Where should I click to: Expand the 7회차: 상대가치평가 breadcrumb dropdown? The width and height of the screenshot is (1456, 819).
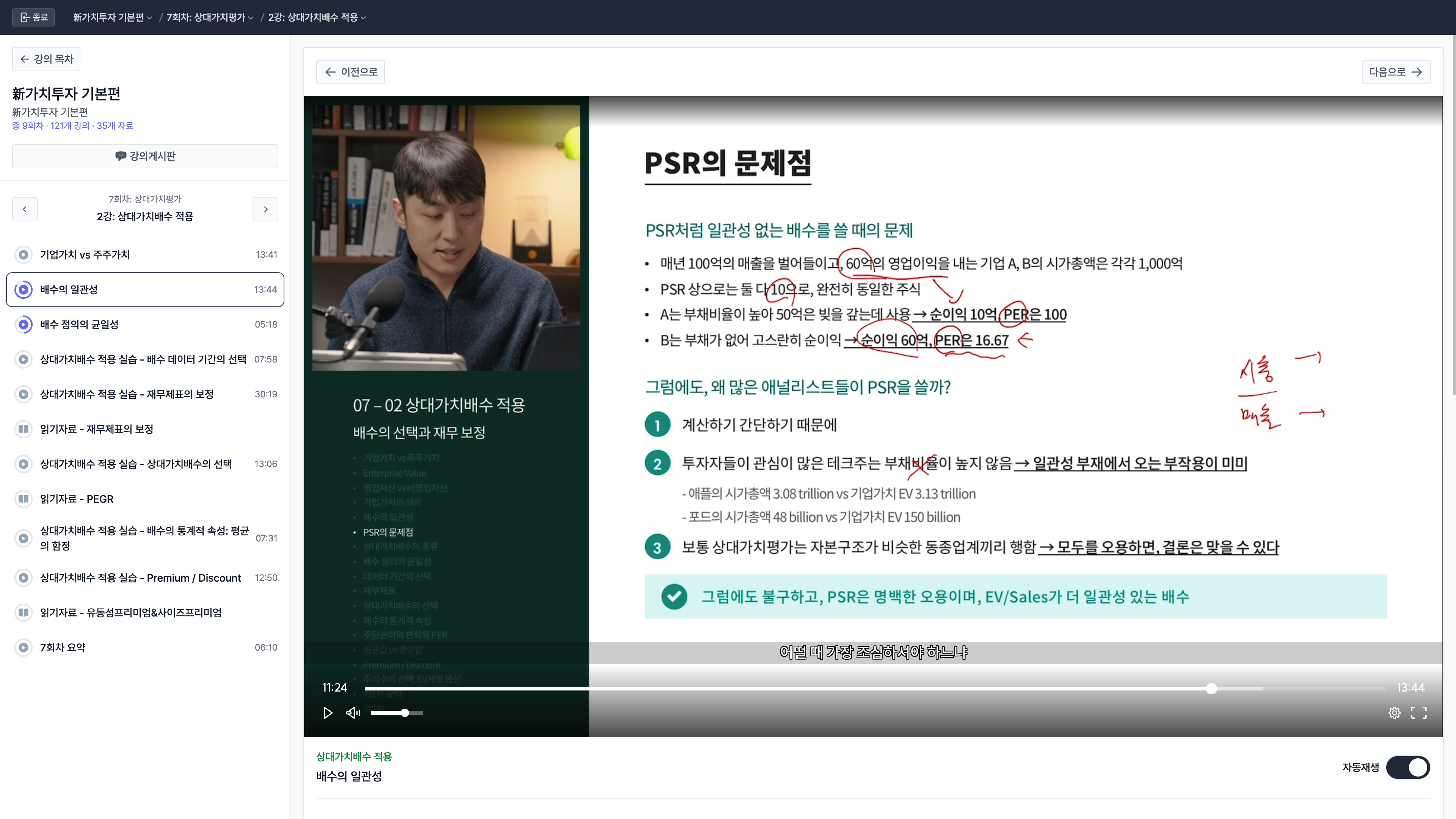coord(210,17)
